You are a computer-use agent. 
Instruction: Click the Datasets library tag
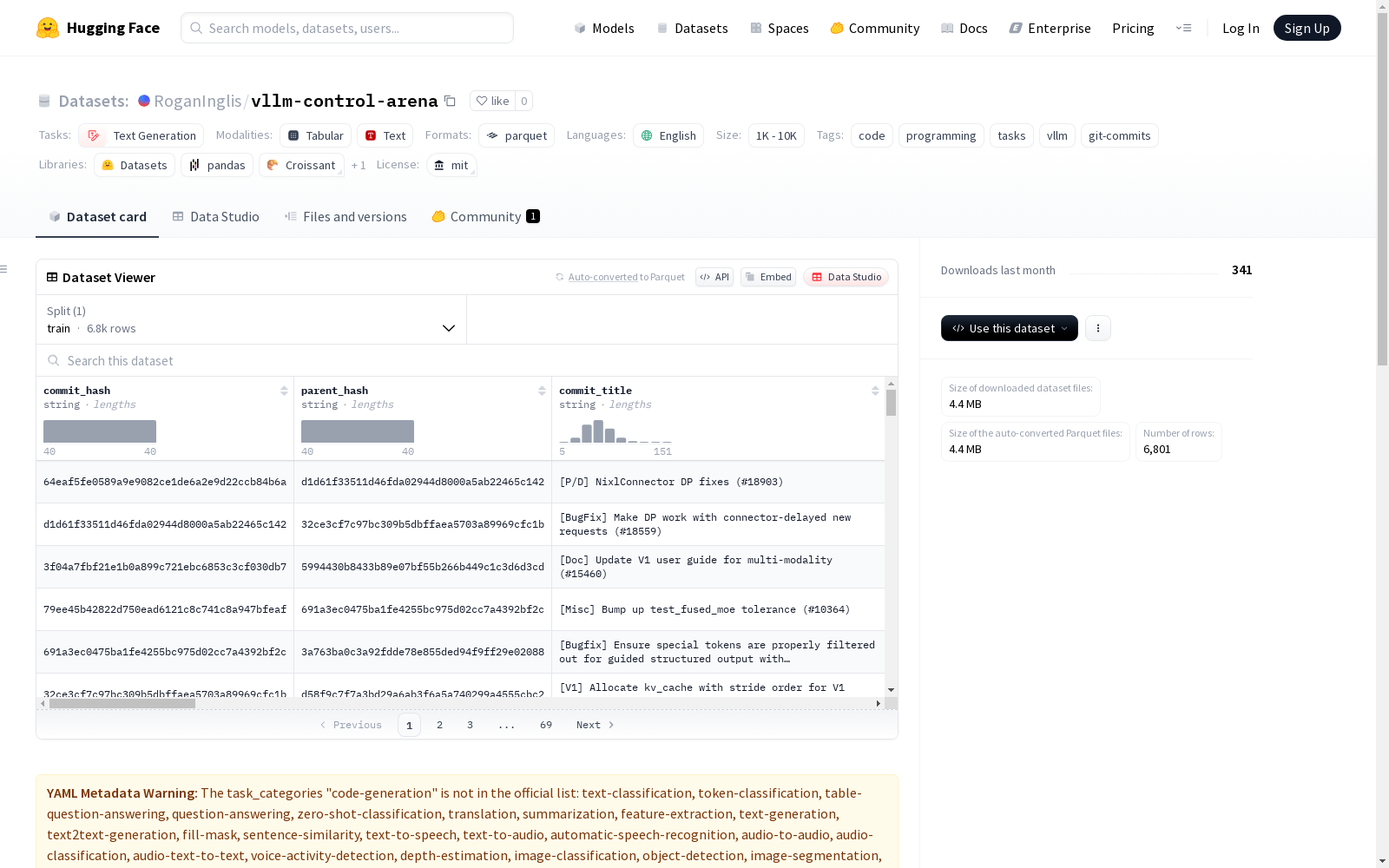pyautogui.click(x=135, y=165)
